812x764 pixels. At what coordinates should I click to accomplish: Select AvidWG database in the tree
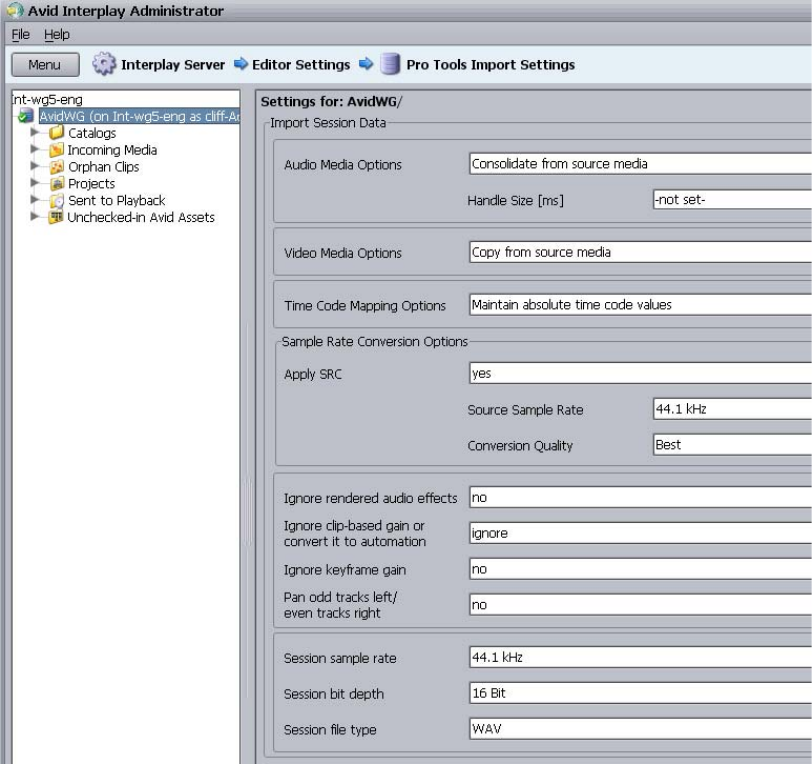point(140,116)
